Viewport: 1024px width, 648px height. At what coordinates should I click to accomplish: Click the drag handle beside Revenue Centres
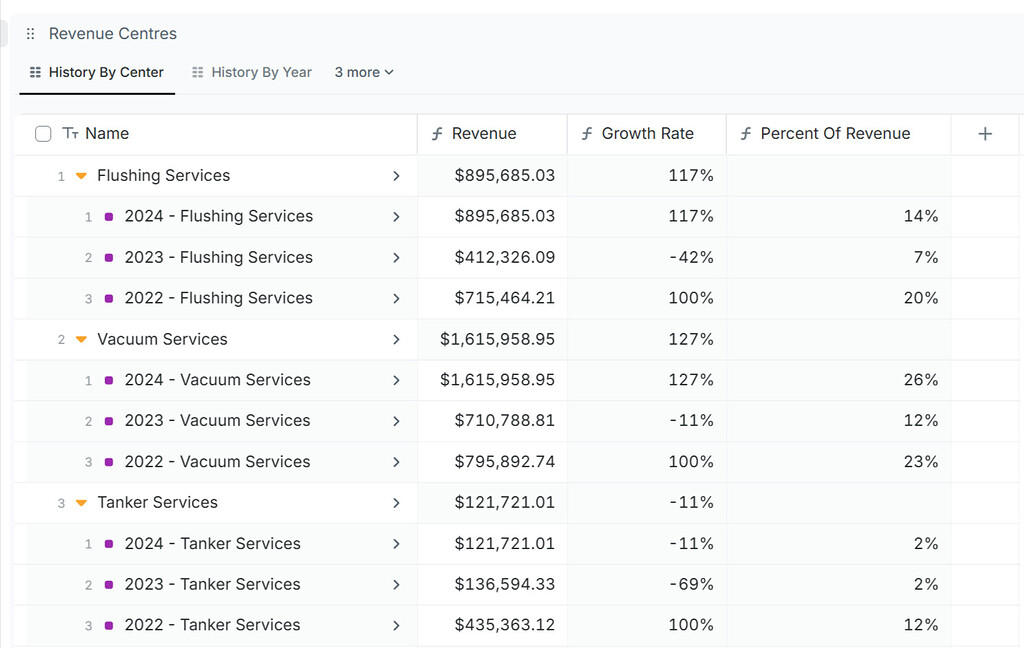[30, 34]
